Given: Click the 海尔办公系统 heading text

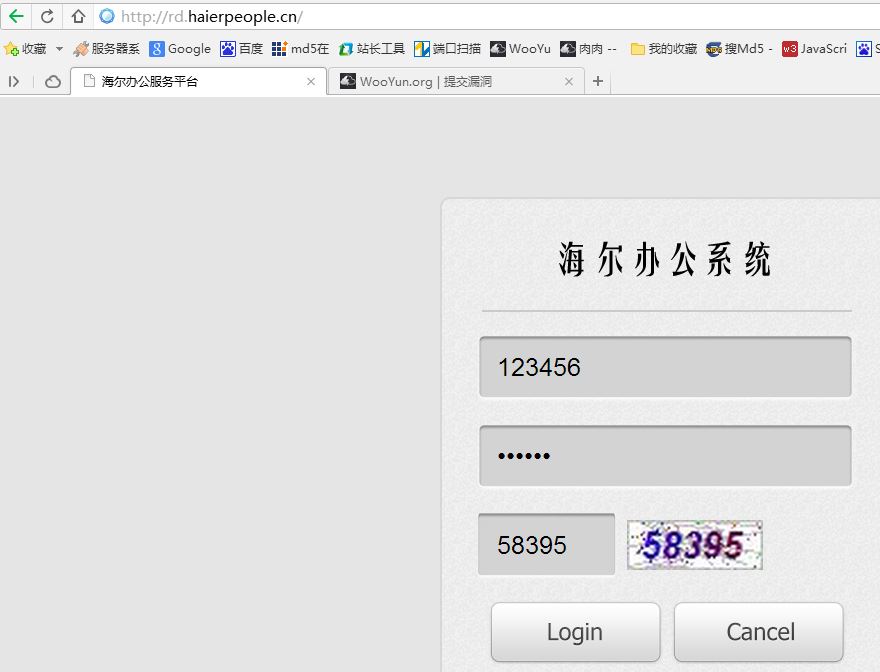Looking at the screenshot, I should [x=665, y=260].
